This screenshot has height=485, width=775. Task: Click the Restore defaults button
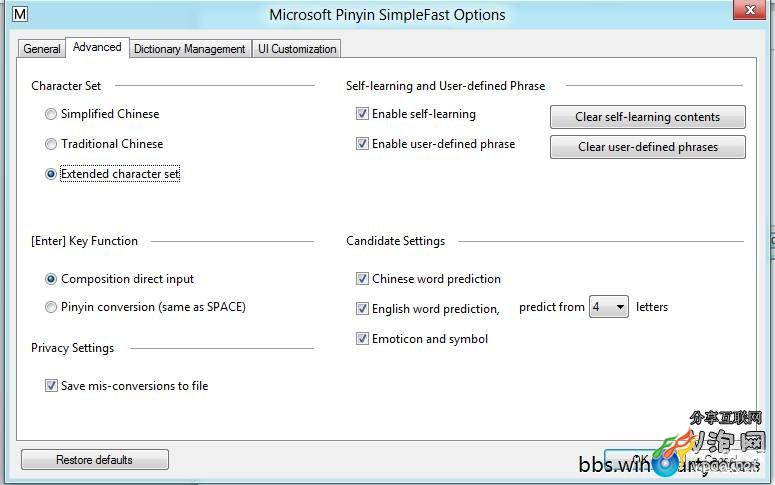pyautogui.click(x=94, y=460)
